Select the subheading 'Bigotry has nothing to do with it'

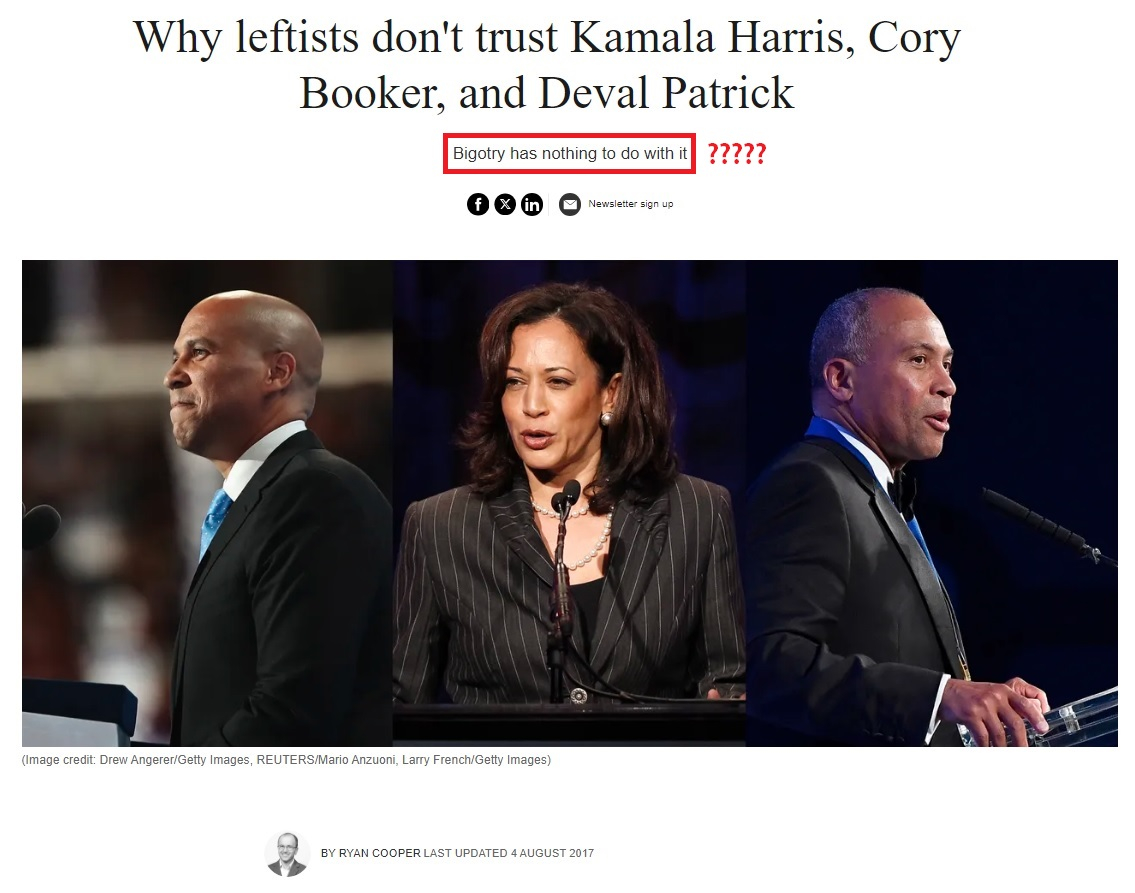click(x=570, y=153)
